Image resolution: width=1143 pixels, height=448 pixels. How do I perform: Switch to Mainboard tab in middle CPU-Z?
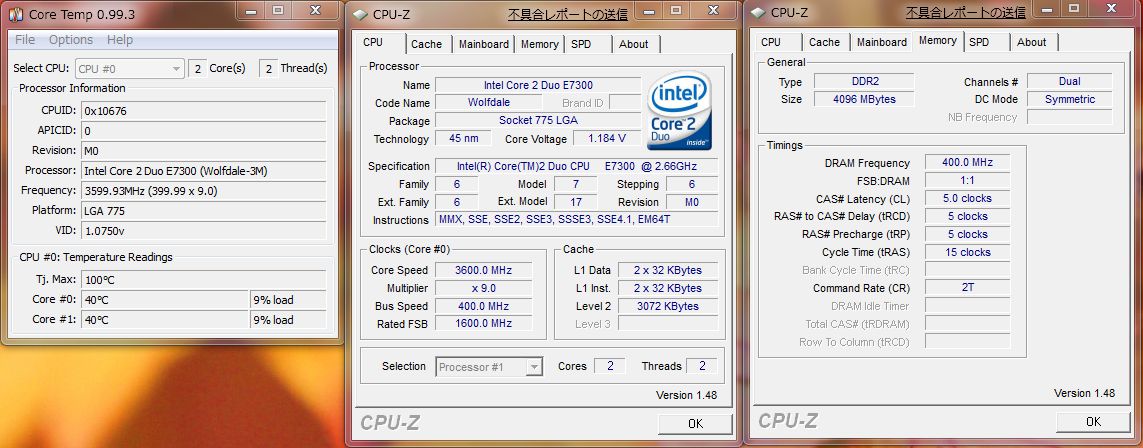pyautogui.click(x=484, y=44)
